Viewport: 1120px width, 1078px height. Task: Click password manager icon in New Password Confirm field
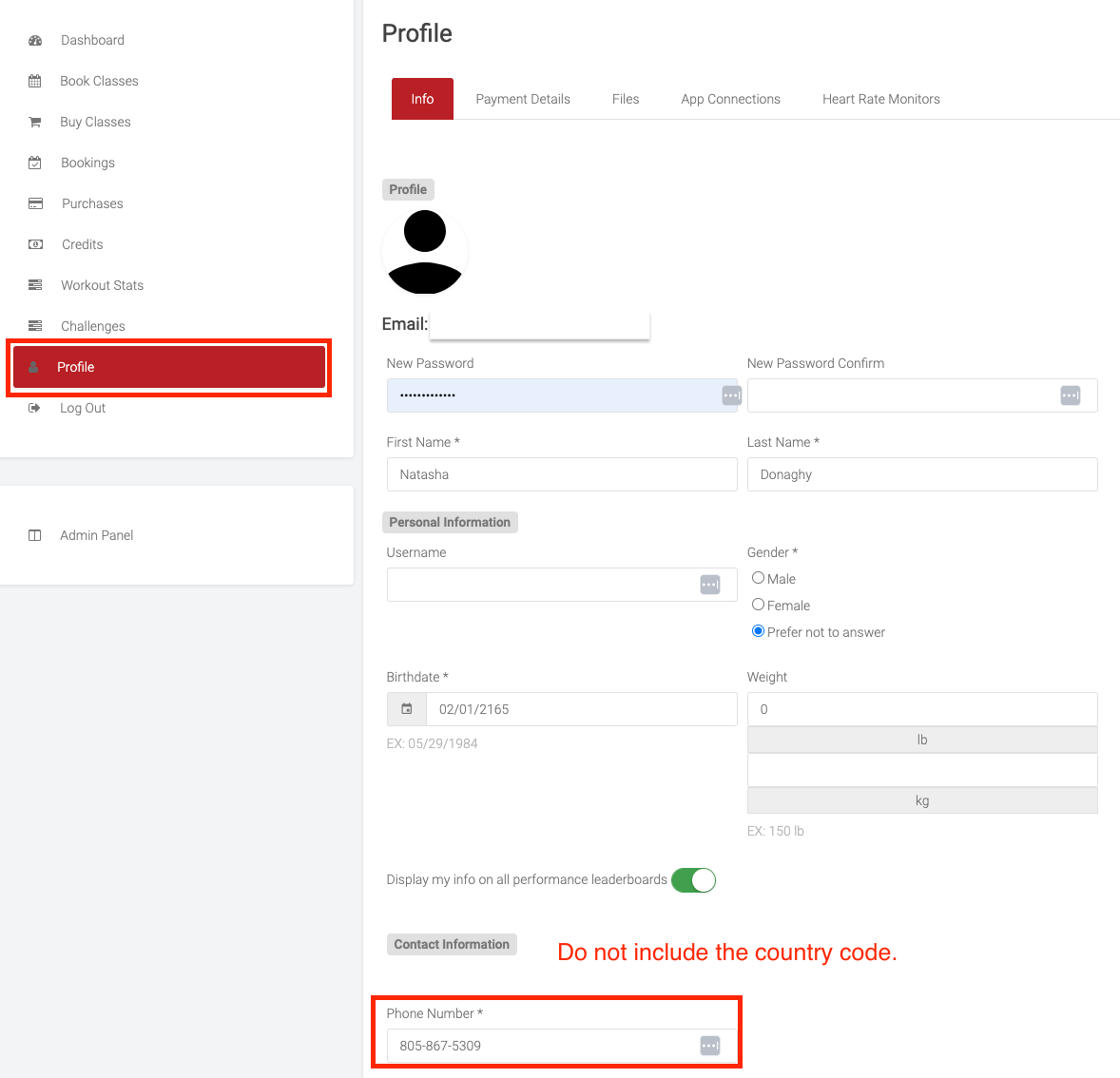[x=1070, y=395]
